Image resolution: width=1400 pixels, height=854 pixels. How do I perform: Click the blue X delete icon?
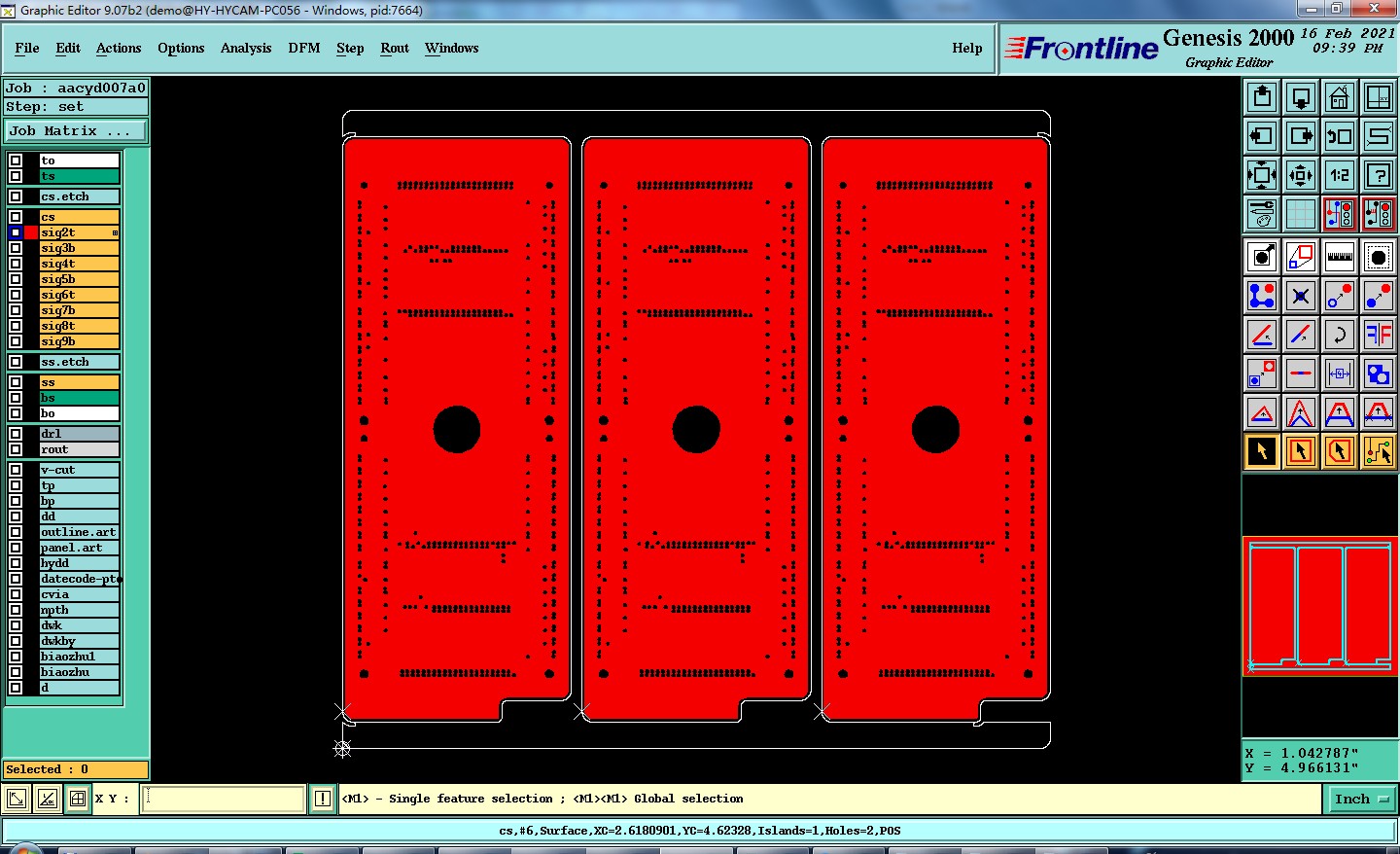click(1301, 296)
